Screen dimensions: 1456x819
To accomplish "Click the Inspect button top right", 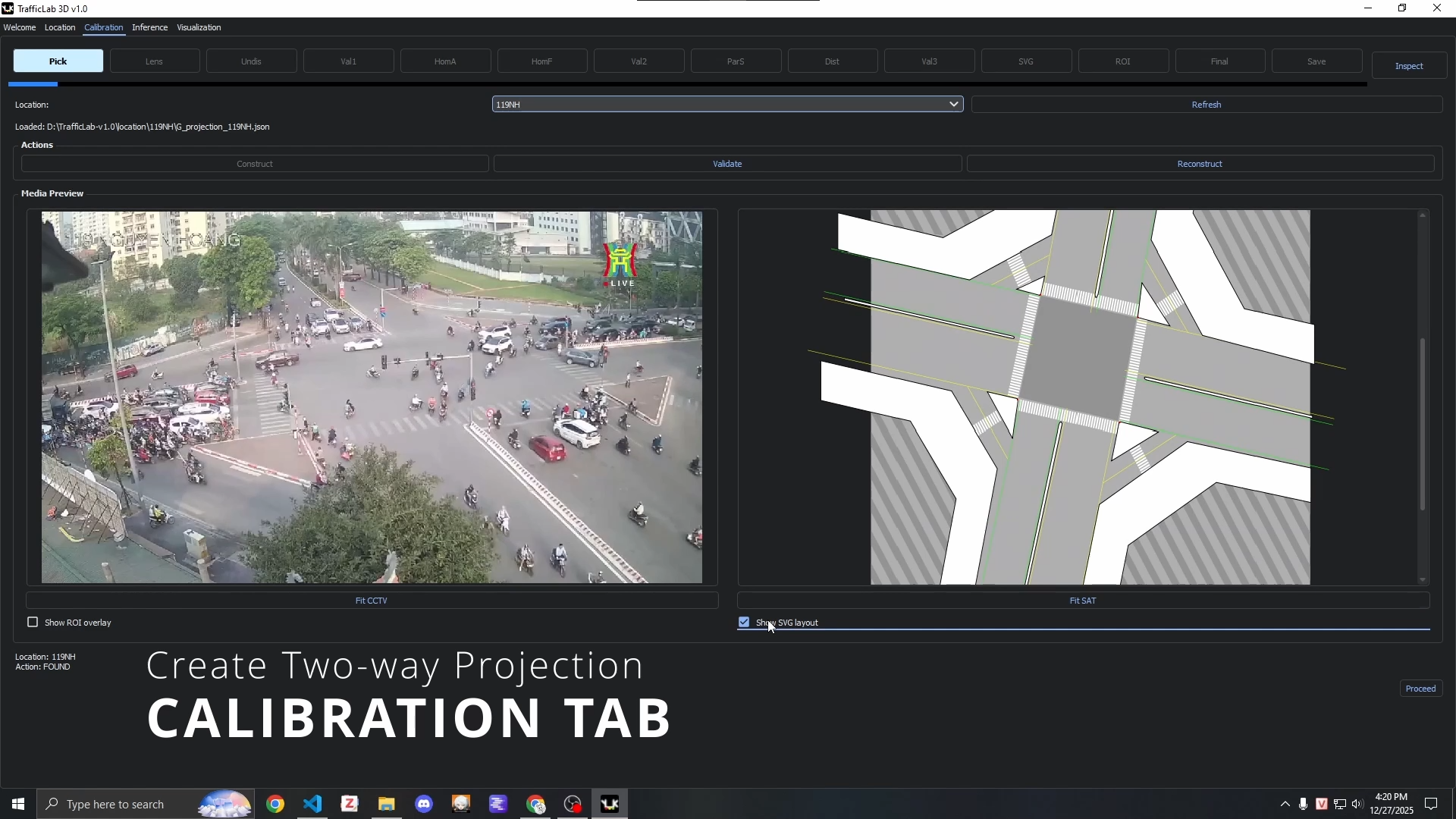I will 1410,65.
